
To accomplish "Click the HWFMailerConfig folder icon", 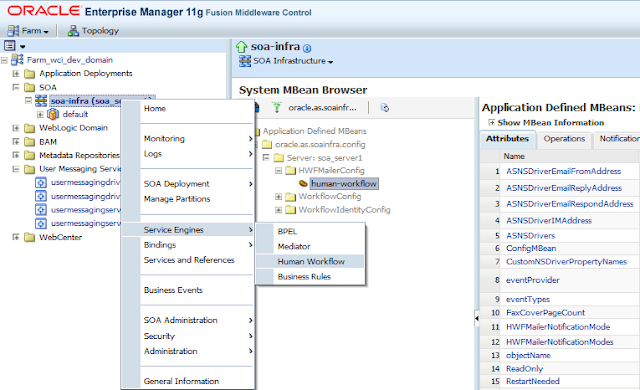I will point(291,171).
